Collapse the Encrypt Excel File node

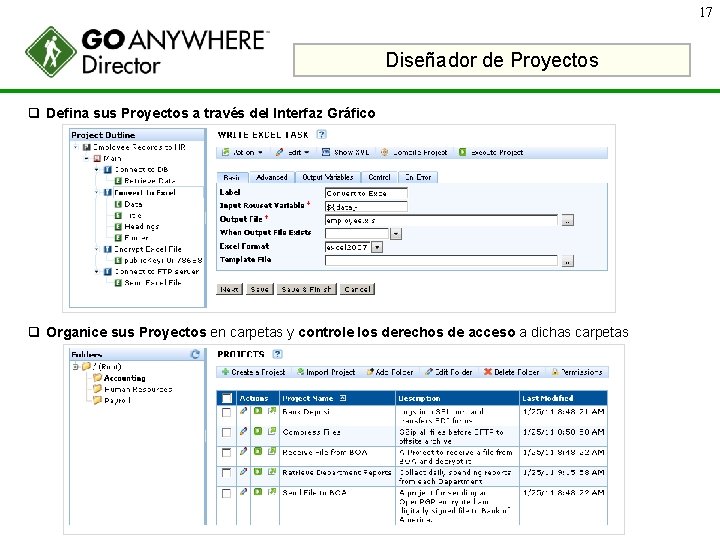point(96,249)
